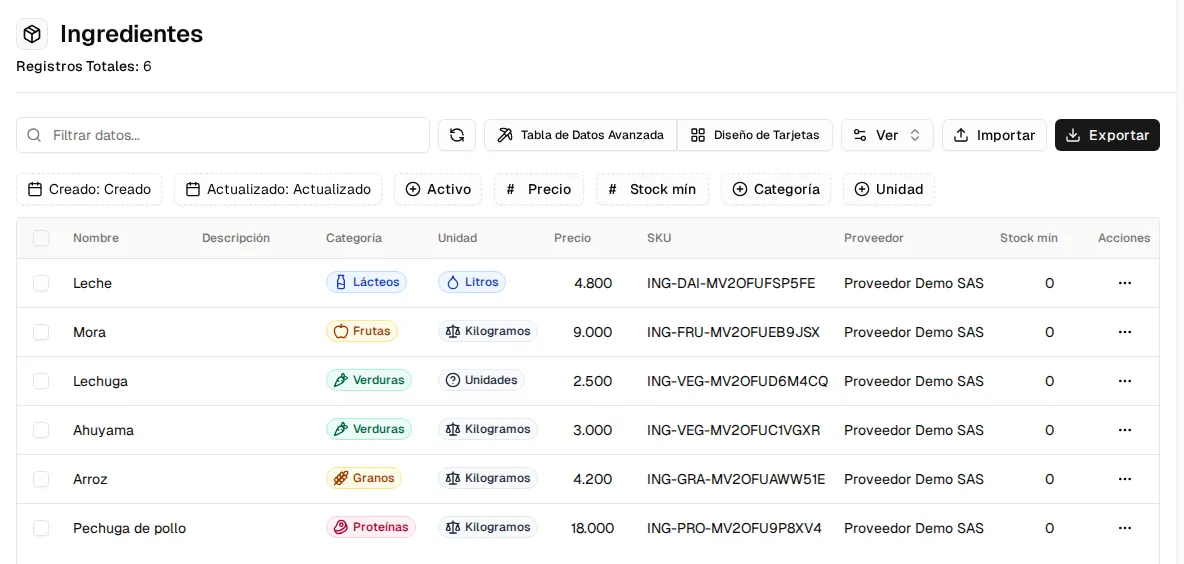Click the Lechuga name cell

point(100,381)
